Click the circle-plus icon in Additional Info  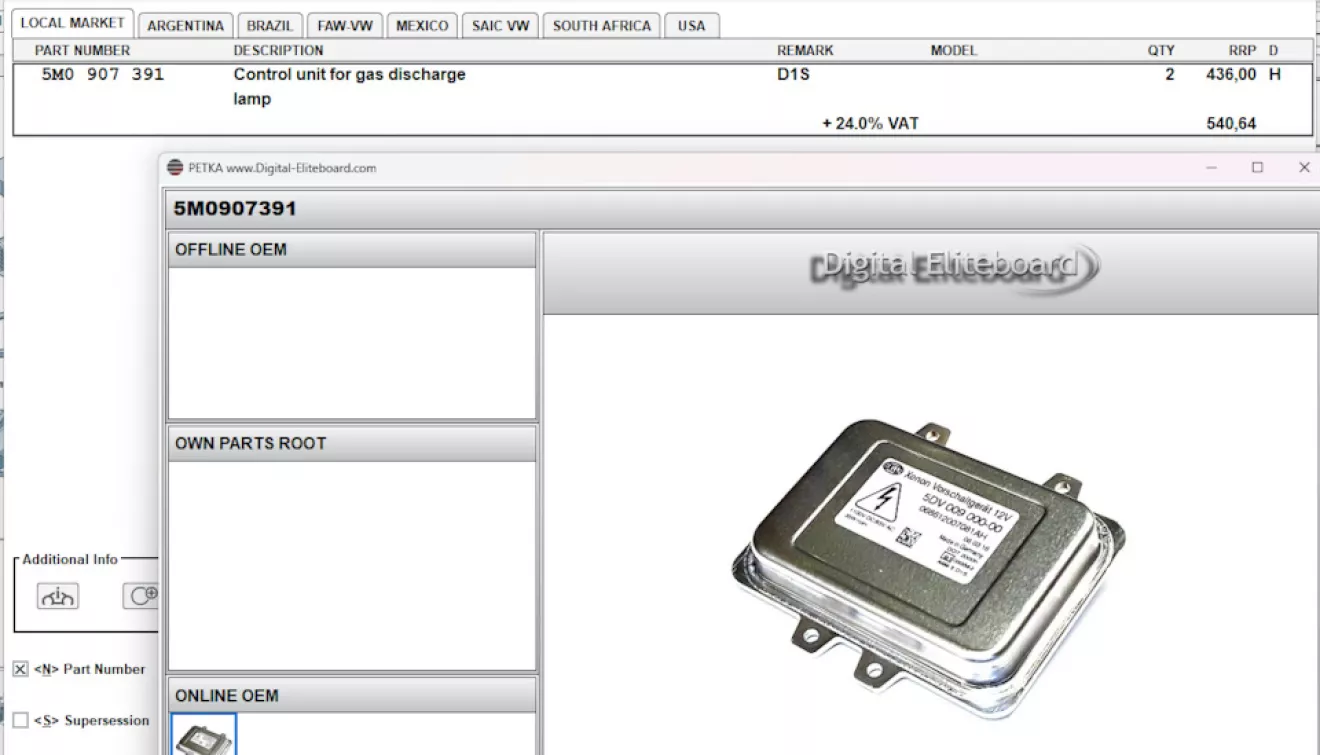(x=142, y=596)
